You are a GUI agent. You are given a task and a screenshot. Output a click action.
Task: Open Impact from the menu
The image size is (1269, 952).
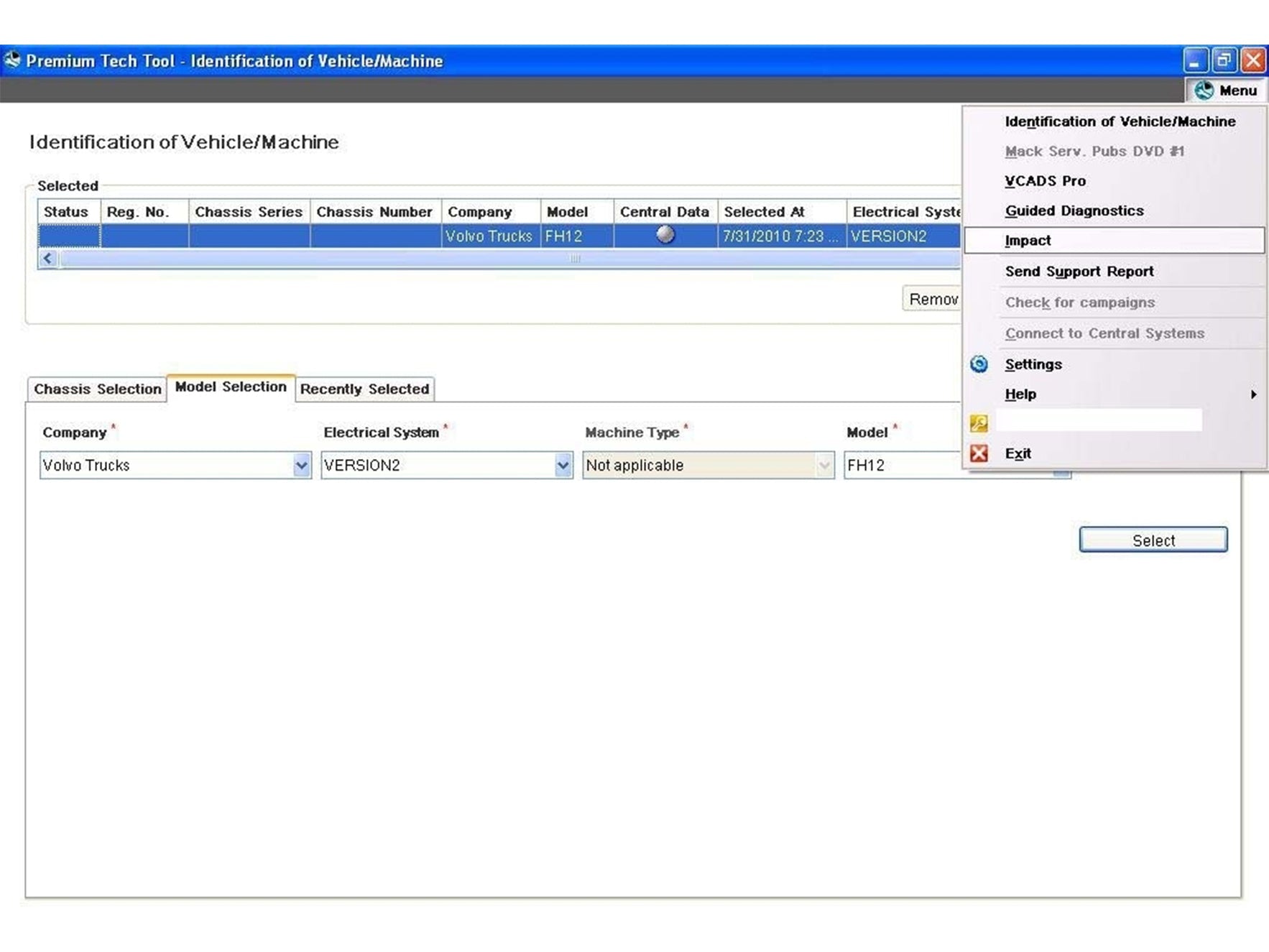coord(1028,241)
